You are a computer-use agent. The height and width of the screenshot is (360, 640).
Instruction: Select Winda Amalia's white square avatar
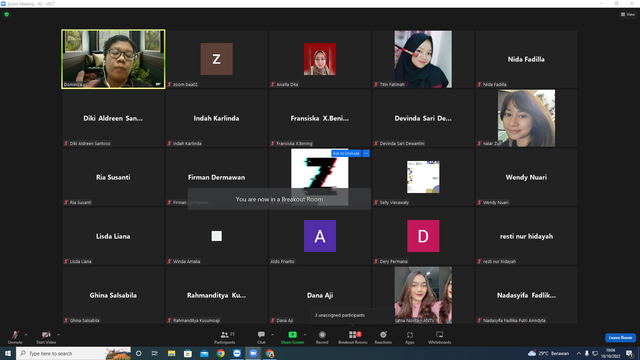[216, 236]
